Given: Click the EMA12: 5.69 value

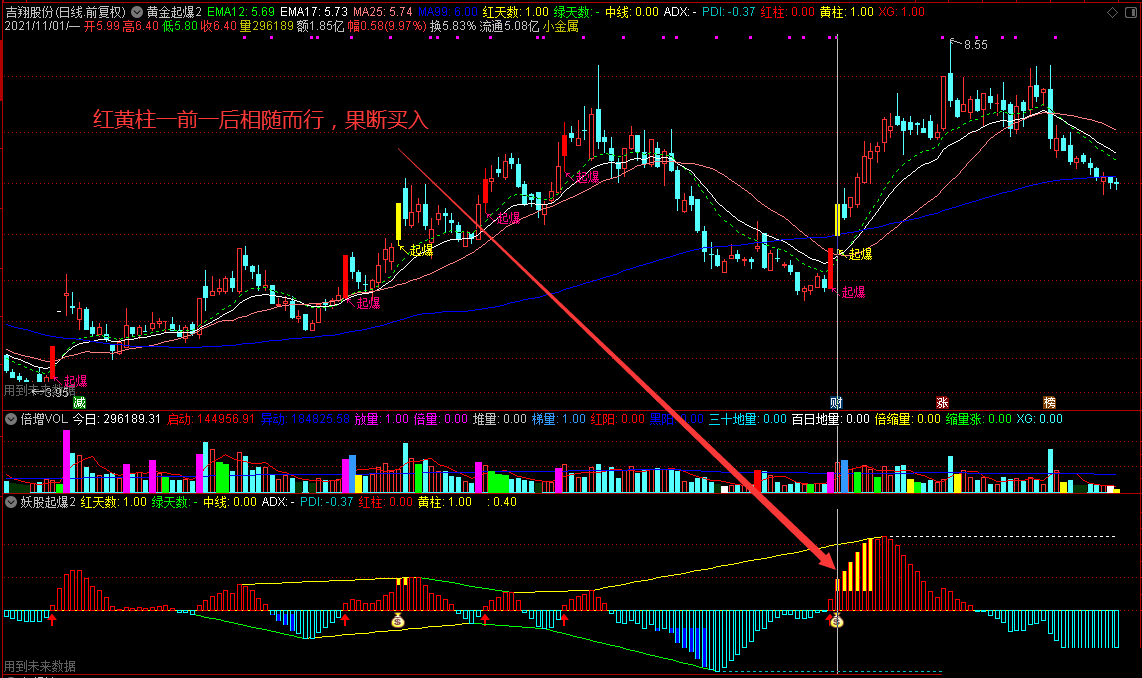Looking at the screenshot, I should tap(241, 12).
